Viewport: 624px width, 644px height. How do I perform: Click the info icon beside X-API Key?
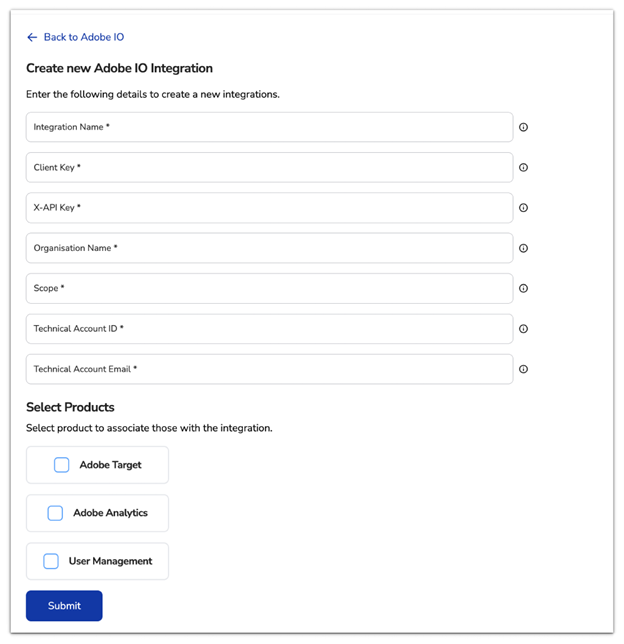[523, 208]
